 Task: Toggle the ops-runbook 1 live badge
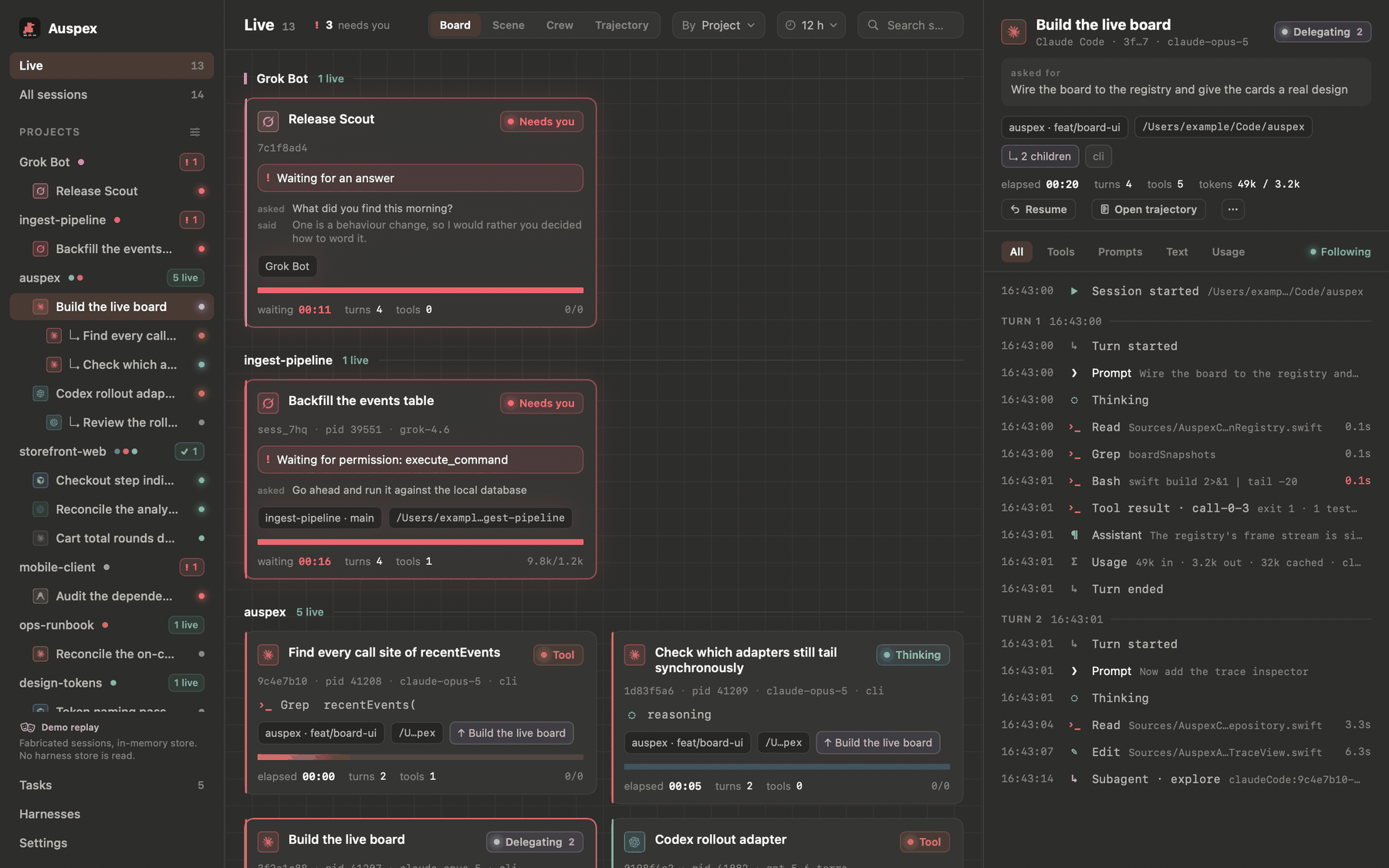click(x=186, y=625)
